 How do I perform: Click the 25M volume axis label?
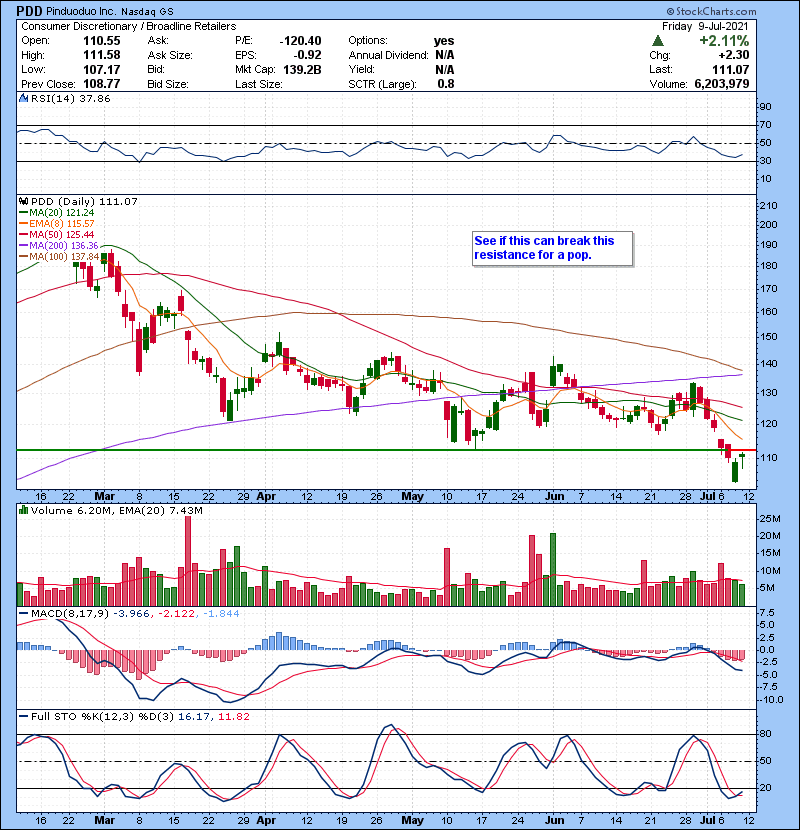[x=770, y=518]
